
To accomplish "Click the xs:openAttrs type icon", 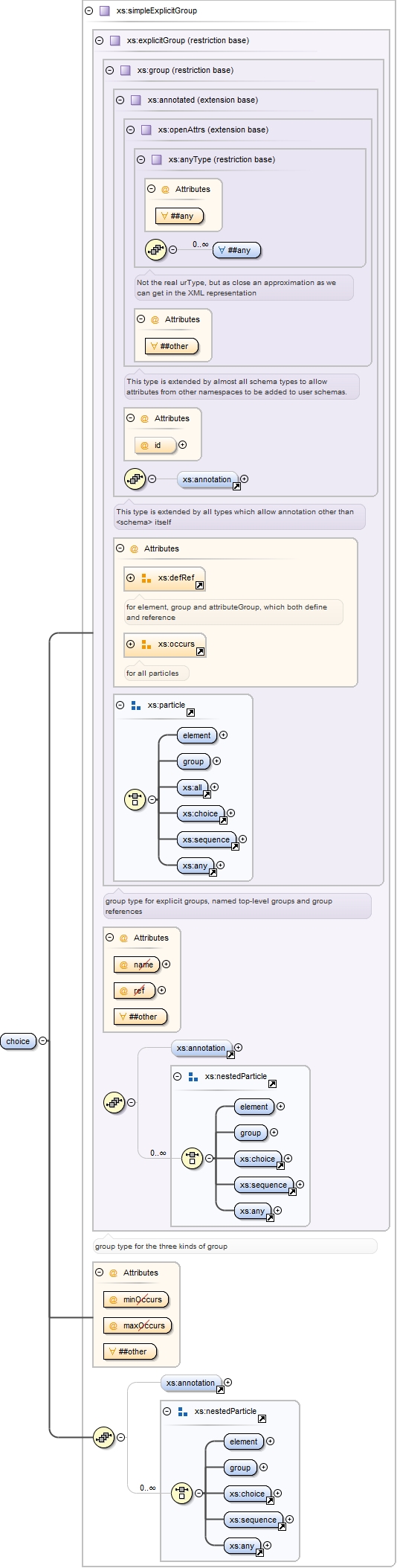I will coord(146,130).
